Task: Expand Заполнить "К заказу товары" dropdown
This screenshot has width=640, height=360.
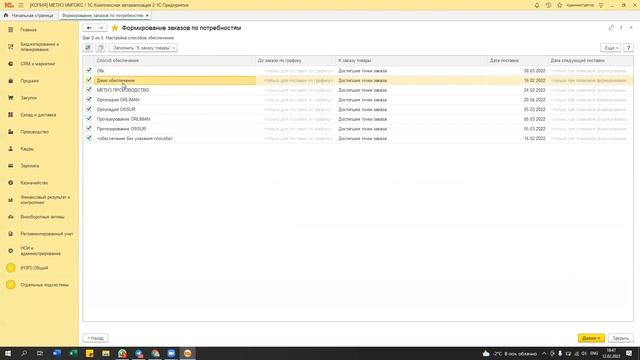Action: (142, 48)
